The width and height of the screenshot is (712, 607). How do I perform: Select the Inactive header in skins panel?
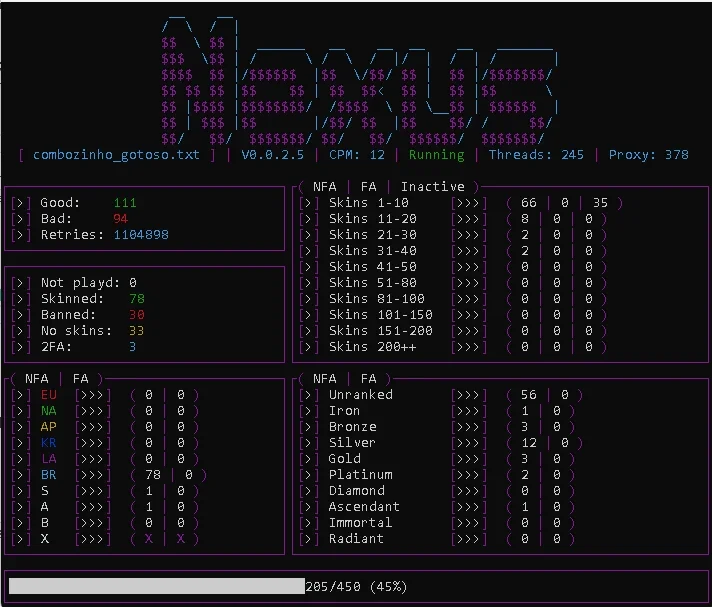432,187
